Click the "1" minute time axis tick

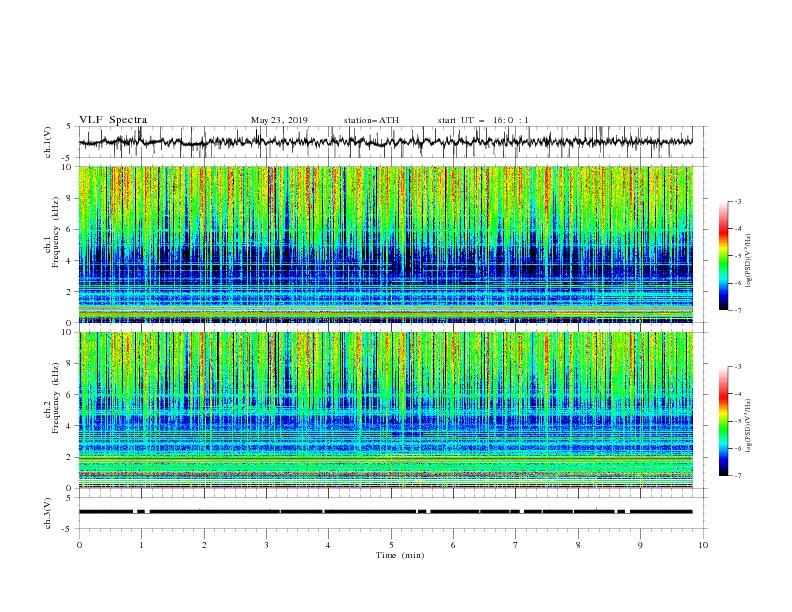(x=141, y=545)
